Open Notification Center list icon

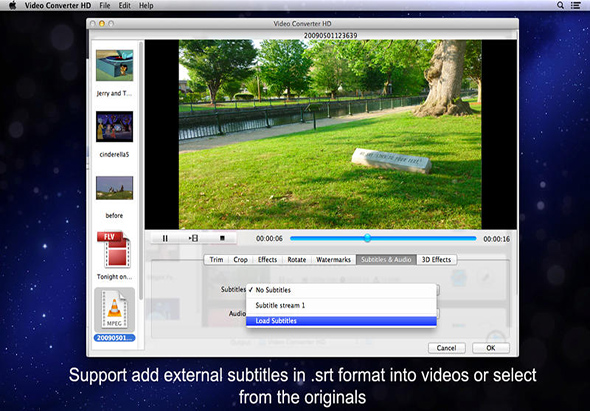[x=575, y=5]
